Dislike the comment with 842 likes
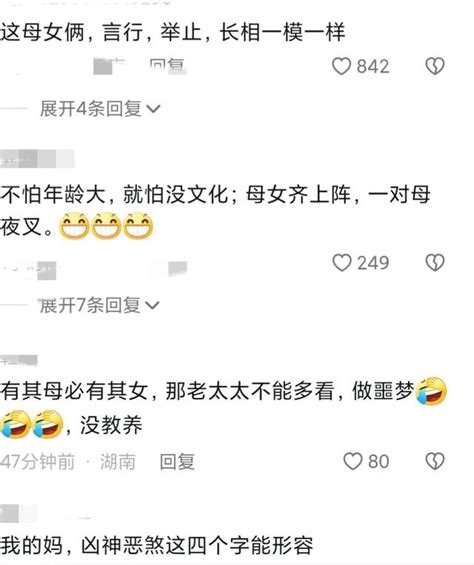The image size is (474, 565). pos(435,66)
